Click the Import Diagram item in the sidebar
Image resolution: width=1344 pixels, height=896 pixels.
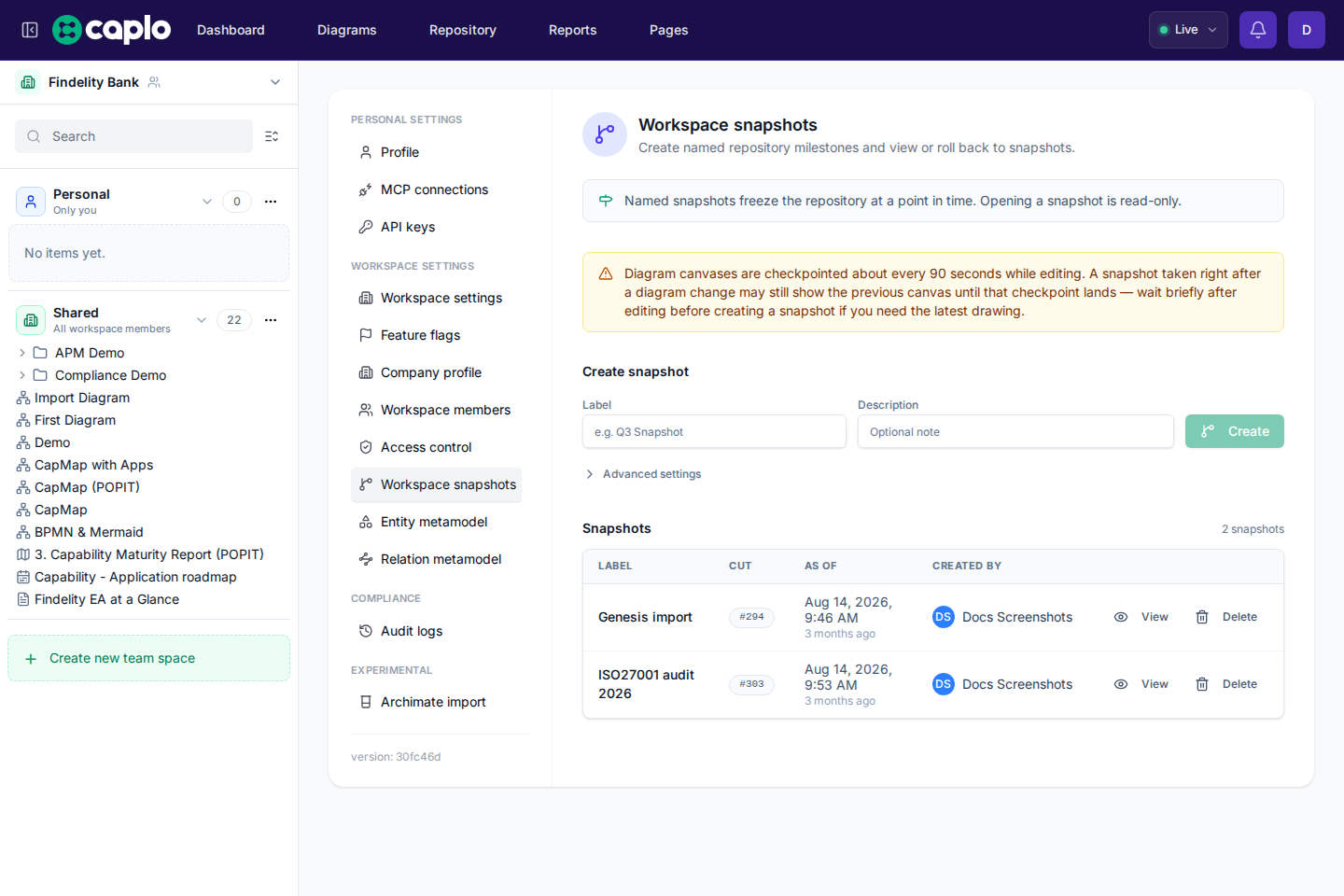82,398
